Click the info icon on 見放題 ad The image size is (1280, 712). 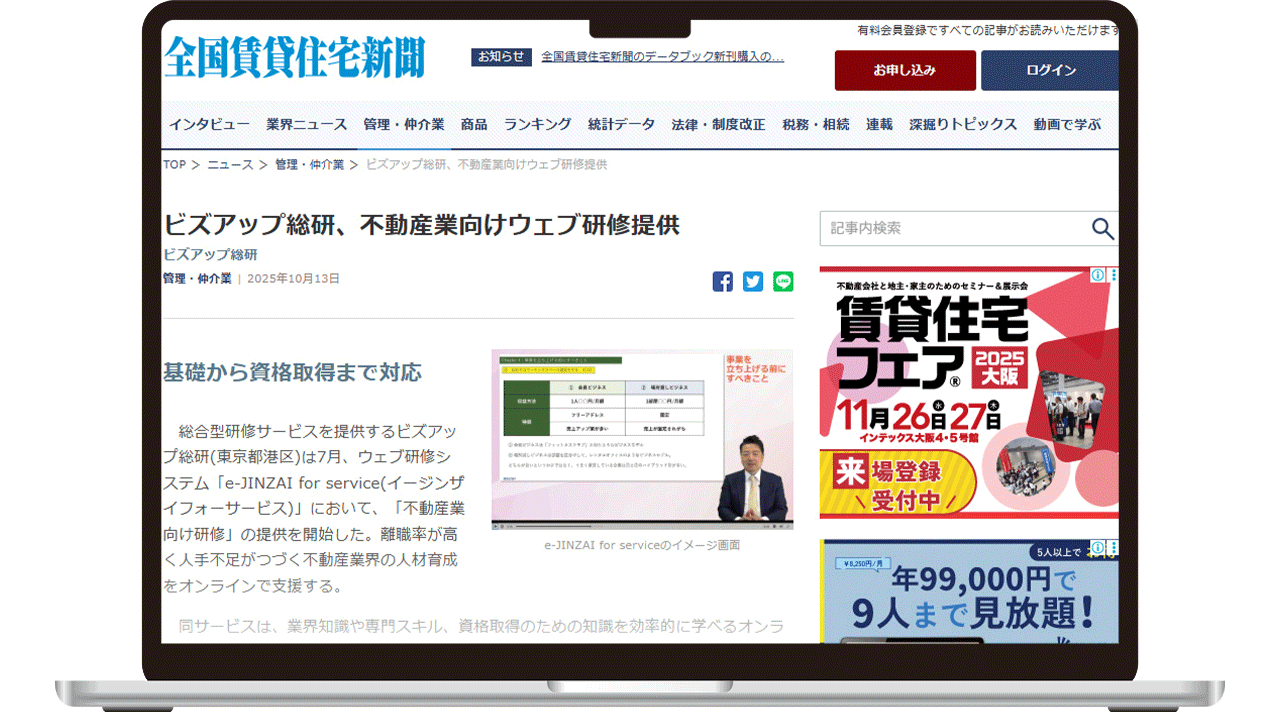1097,548
